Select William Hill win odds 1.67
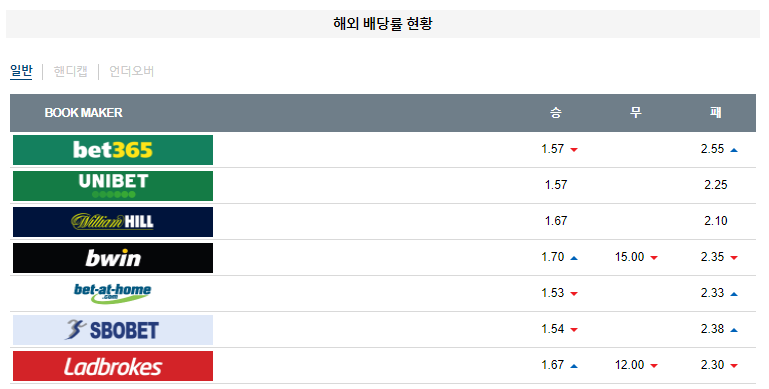Screen dimensions: 769x389 point(556,221)
